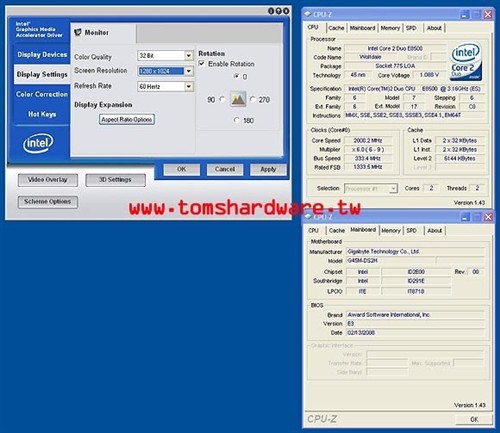The height and width of the screenshot is (433, 500).
Task: Select the 90 degree rotation radio button
Action: click(x=222, y=99)
